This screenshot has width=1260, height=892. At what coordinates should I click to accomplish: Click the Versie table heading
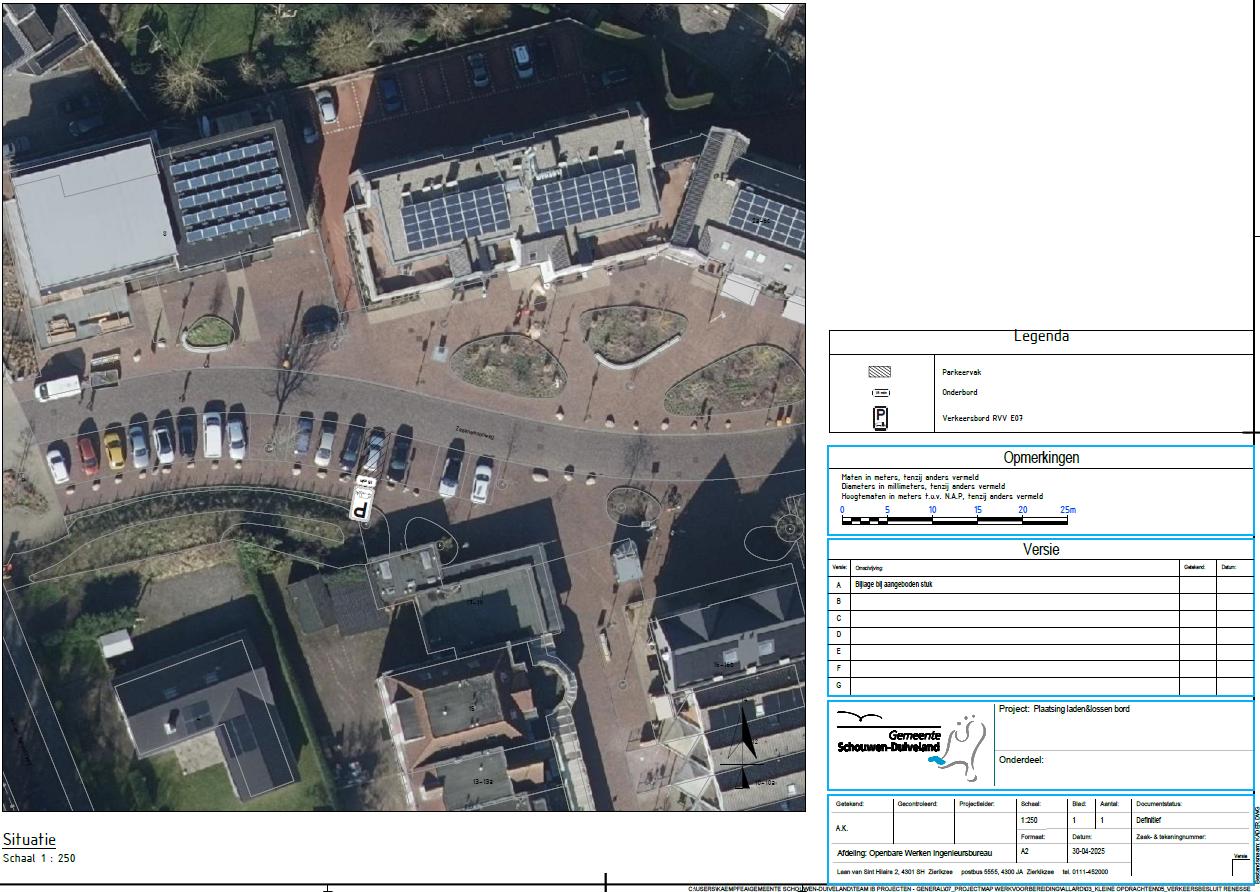click(1041, 550)
